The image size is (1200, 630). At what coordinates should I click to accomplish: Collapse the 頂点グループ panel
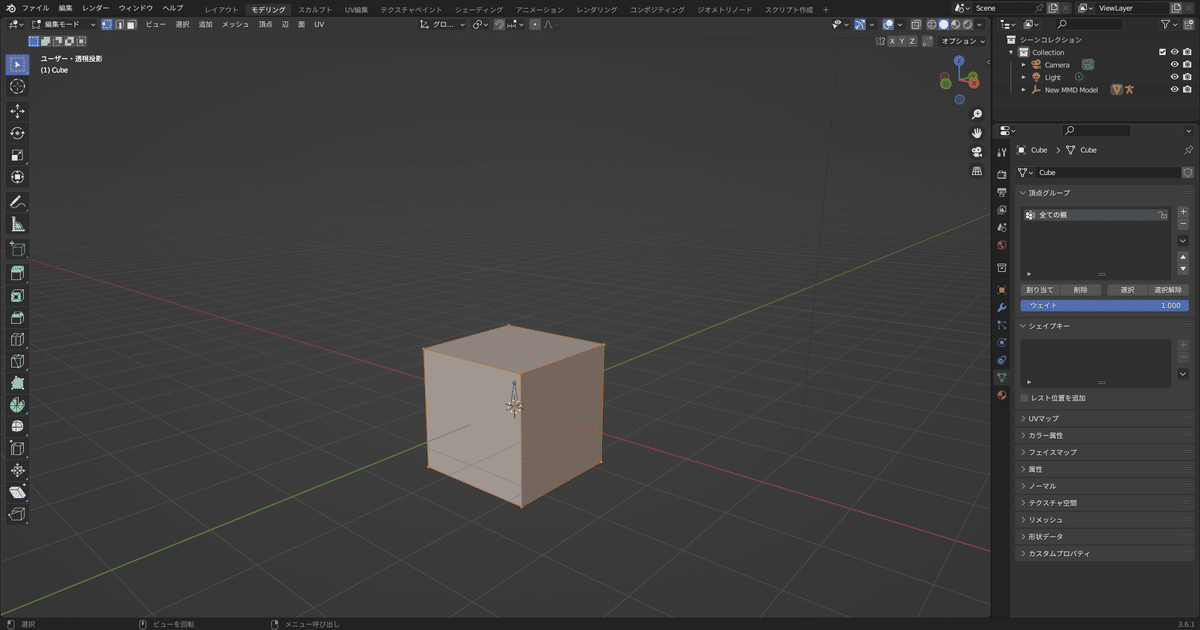click(1105, 192)
